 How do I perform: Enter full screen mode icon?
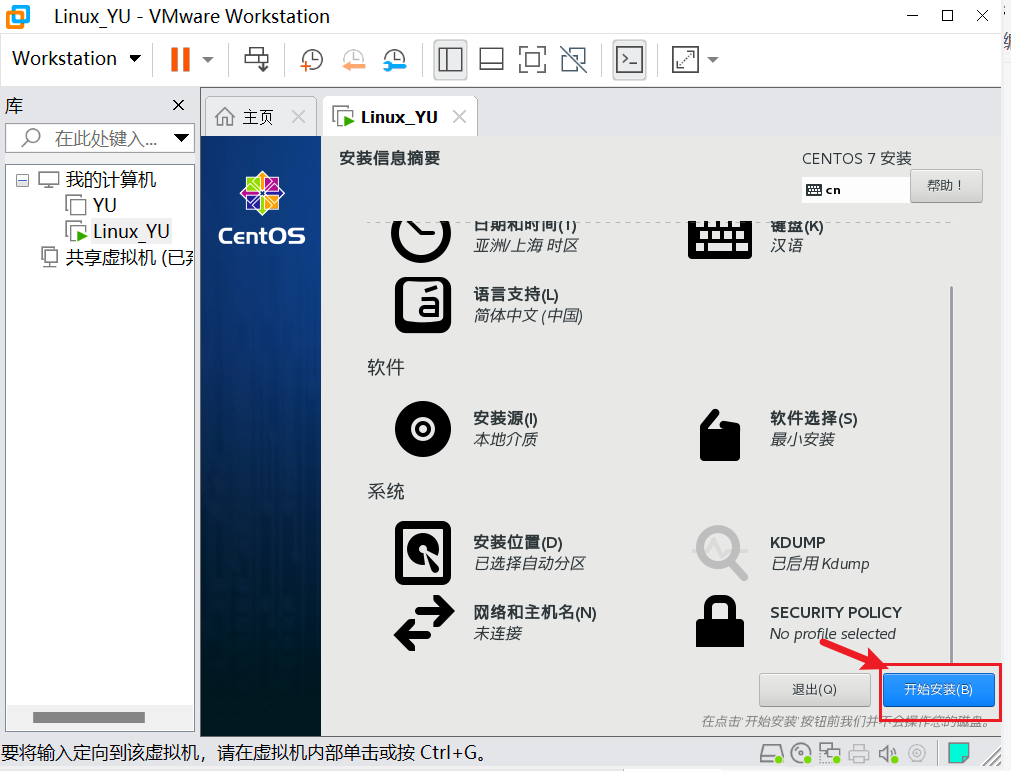(x=533, y=59)
